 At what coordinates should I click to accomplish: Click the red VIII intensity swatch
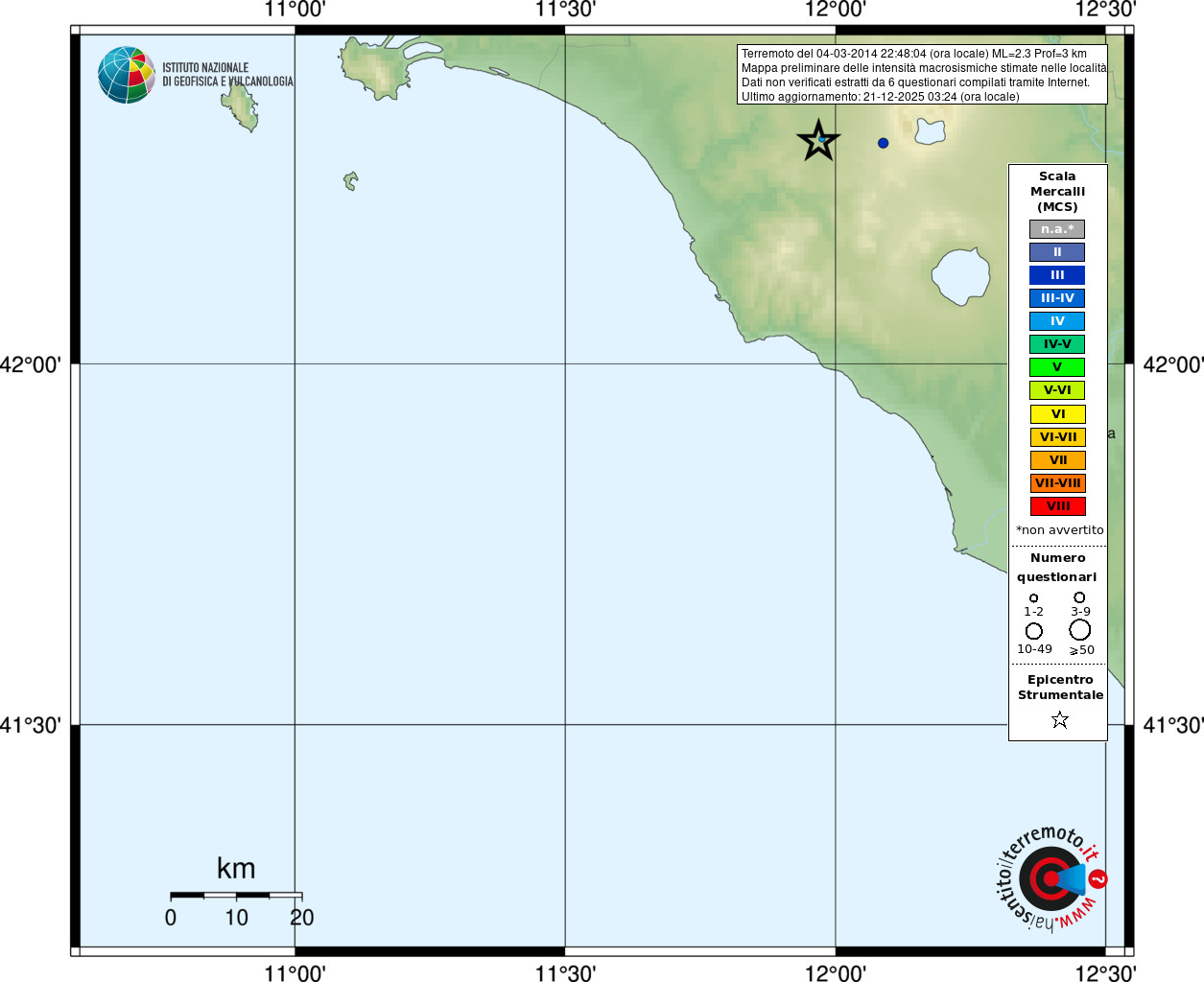click(1057, 506)
